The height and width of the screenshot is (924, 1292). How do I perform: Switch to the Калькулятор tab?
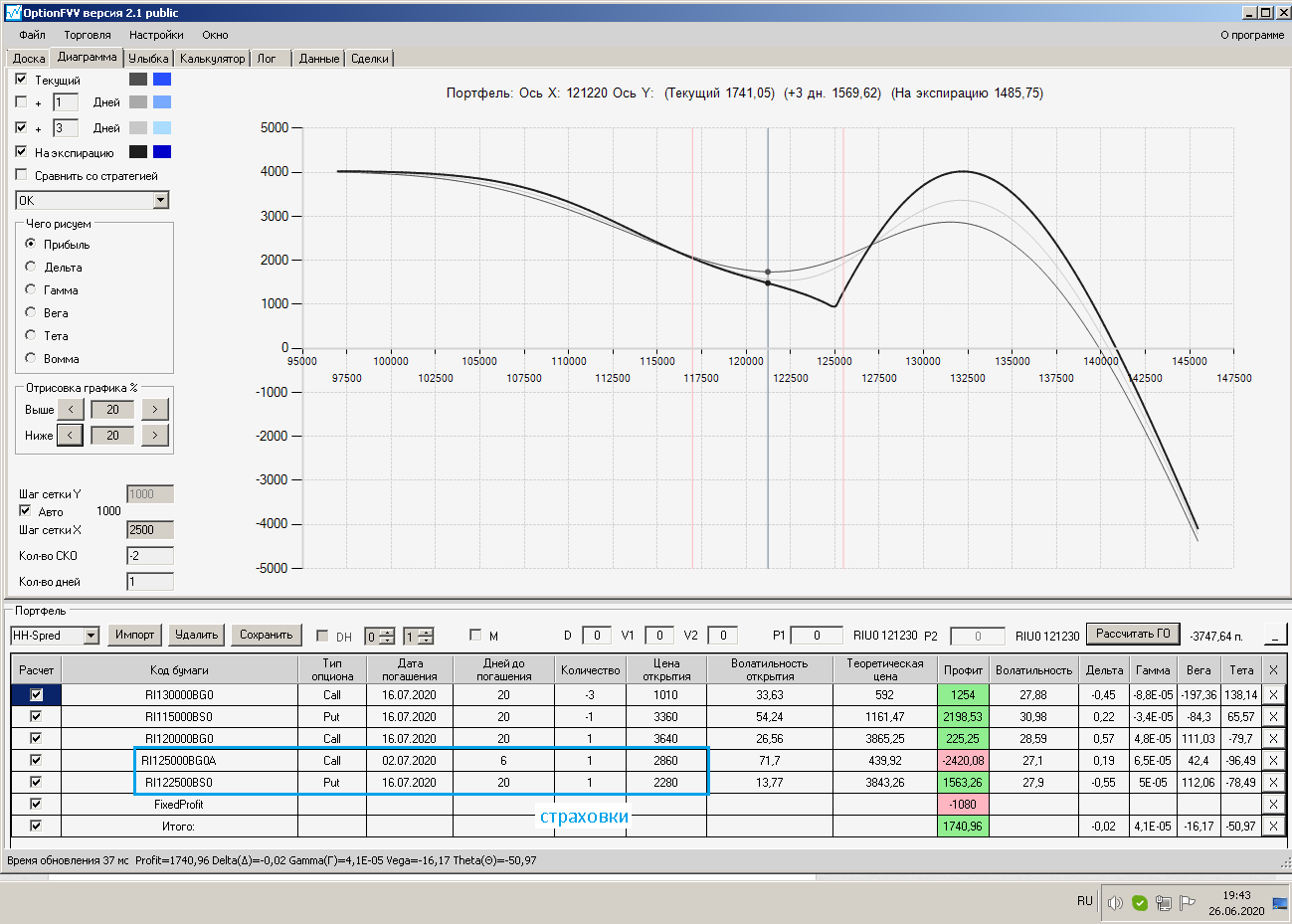point(212,59)
